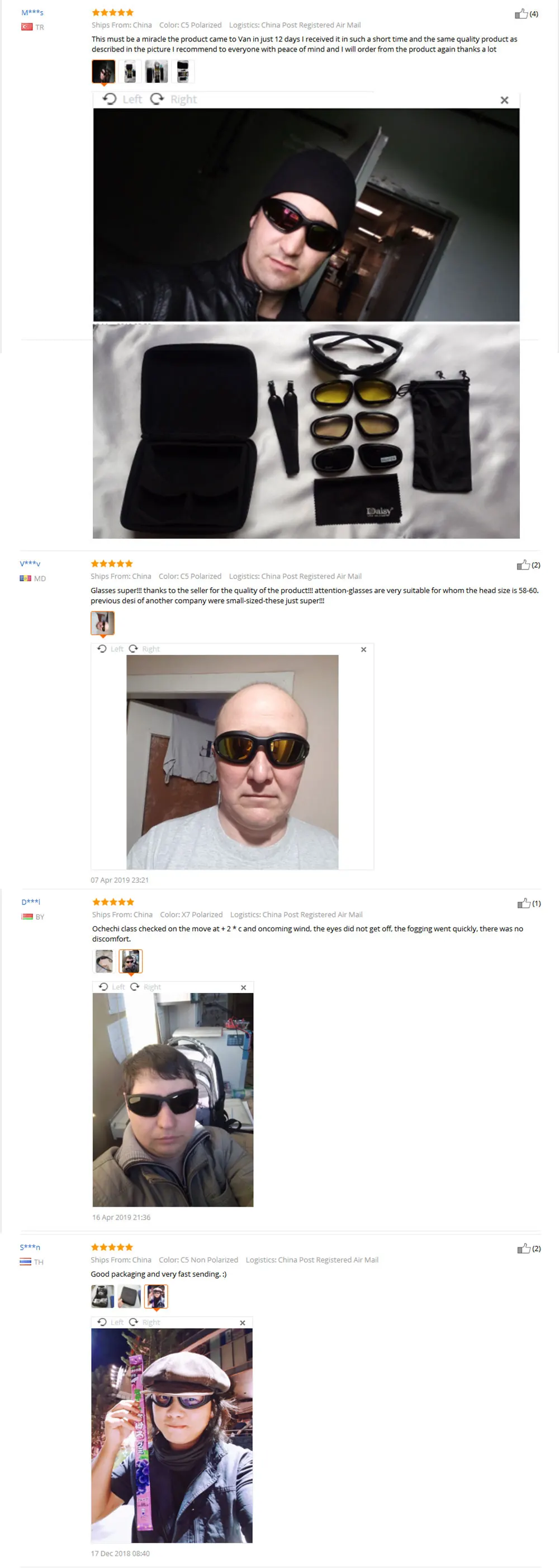Open second thumbnail in M***s review
Viewport: 559px width, 1568px height.
[130, 72]
